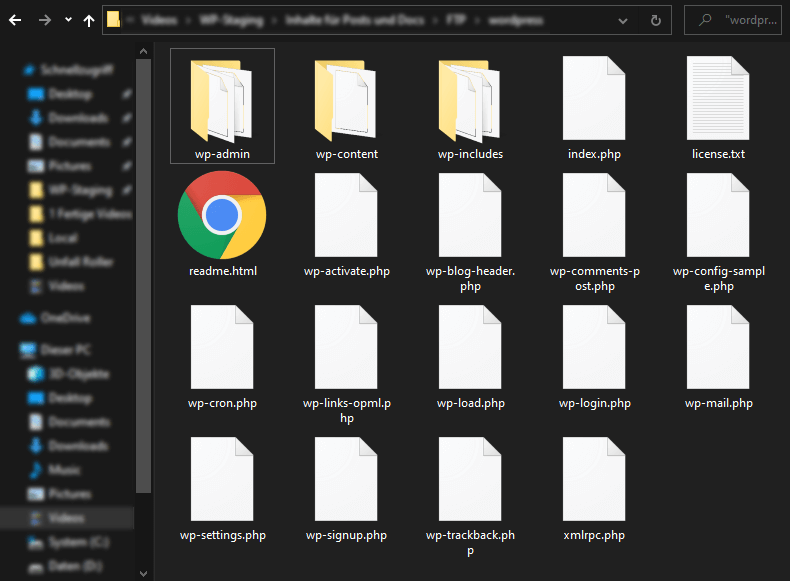
Task: Go forward in folder history
Action: (x=44, y=20)
